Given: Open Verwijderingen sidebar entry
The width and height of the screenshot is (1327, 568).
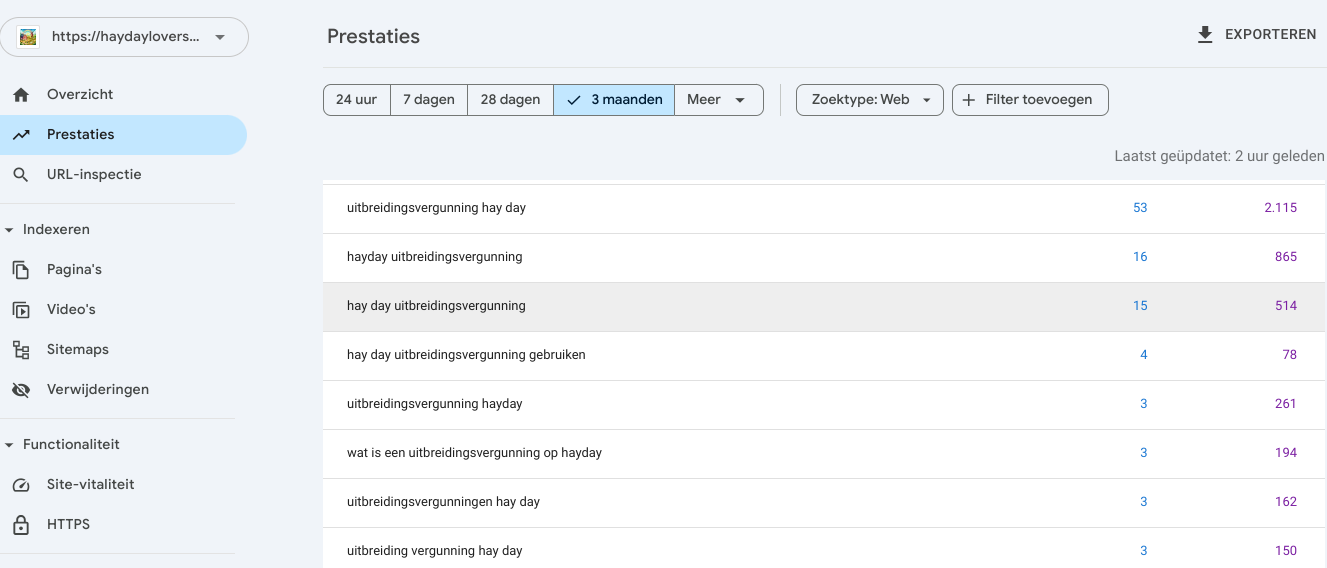Looking at the screenshot, I should tap(123, 390).
